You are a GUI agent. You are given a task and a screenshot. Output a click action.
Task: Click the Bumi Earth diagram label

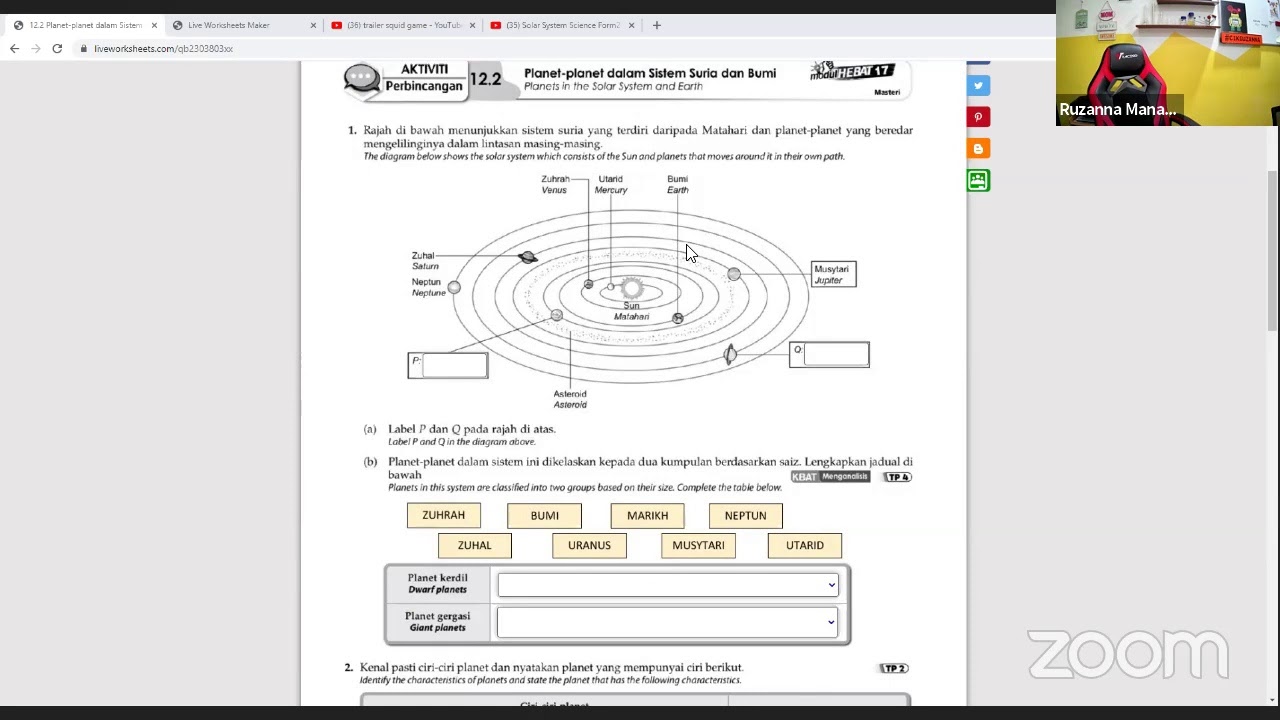tap(678, 184)
